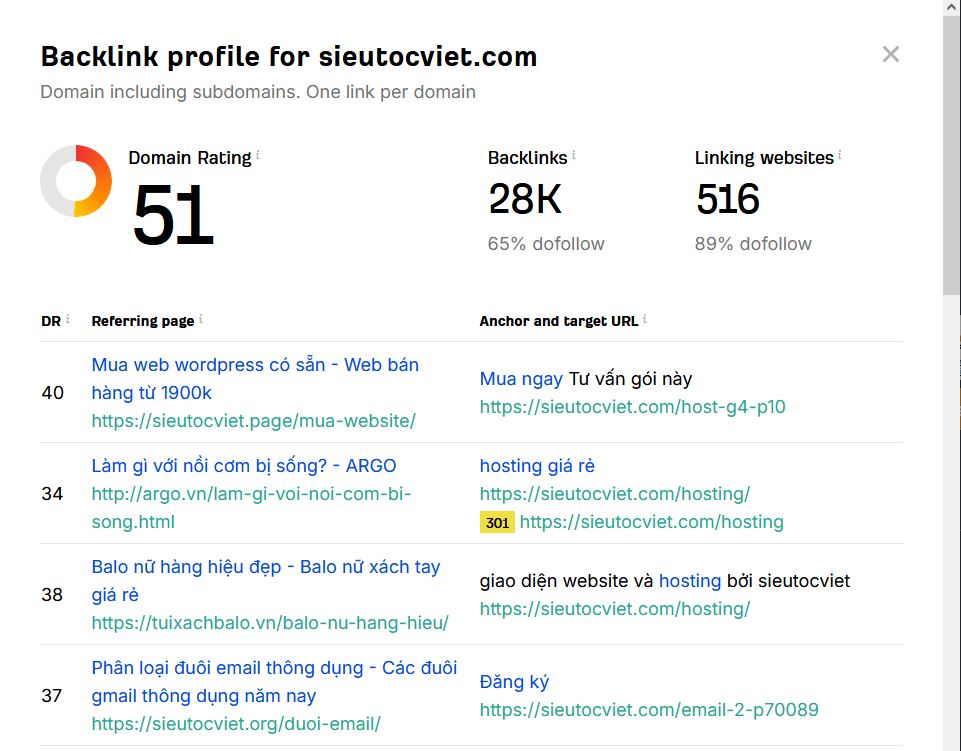Image resolution: width=961 pixels, height=751 pixels.
Task: Close the backlink profile dialog
Action: [891, 55]
